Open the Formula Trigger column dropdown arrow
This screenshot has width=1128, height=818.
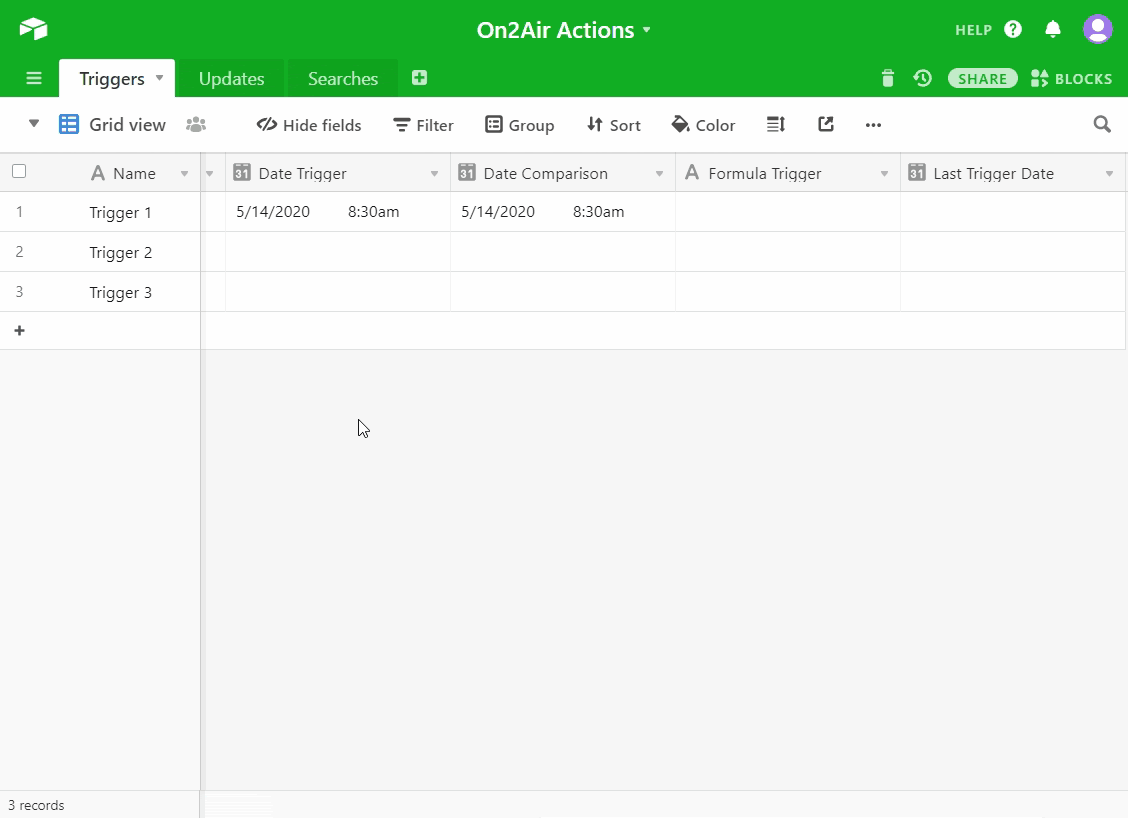tap(884, 174)
